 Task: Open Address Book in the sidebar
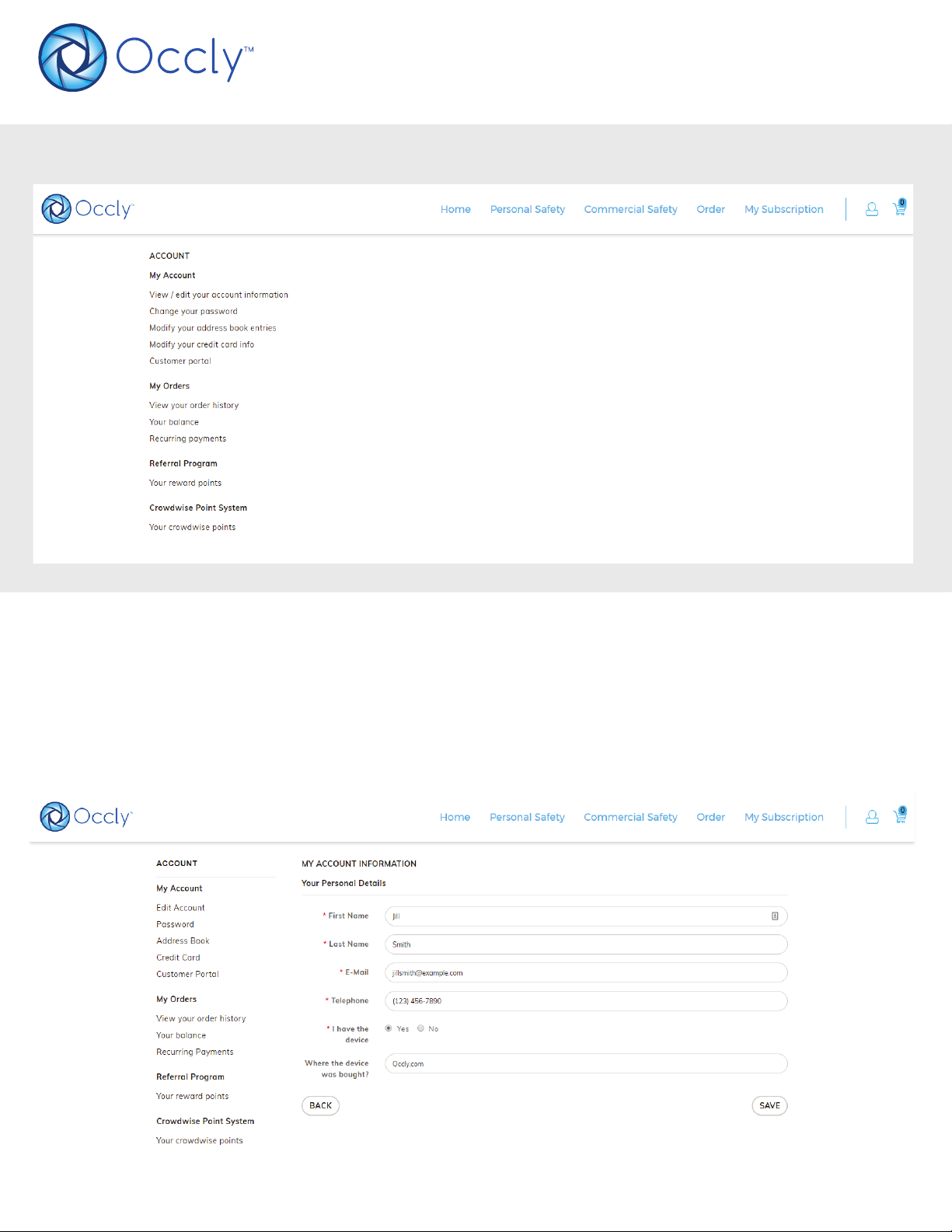(183, 941)
